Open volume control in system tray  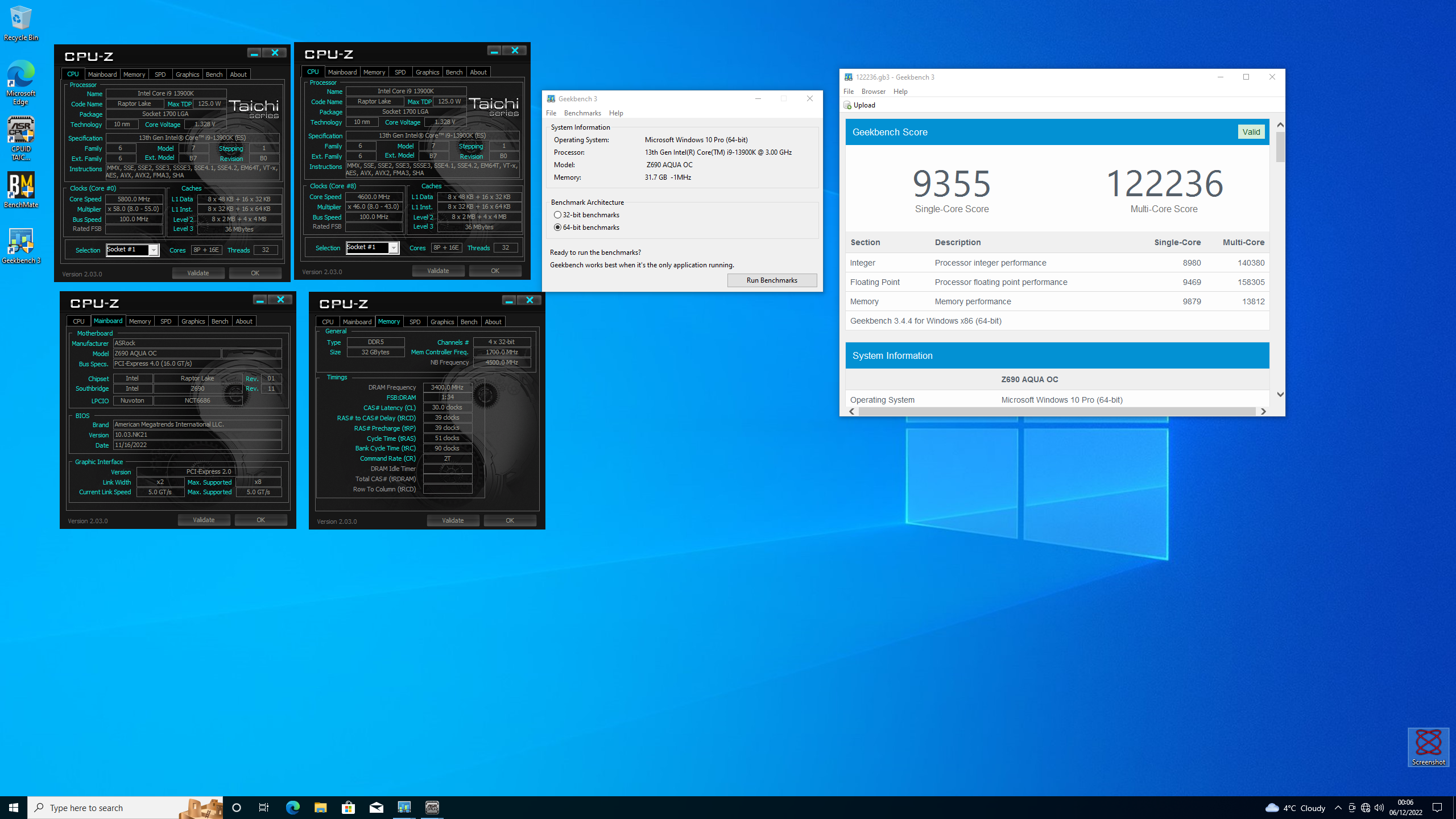point(1379,808)
